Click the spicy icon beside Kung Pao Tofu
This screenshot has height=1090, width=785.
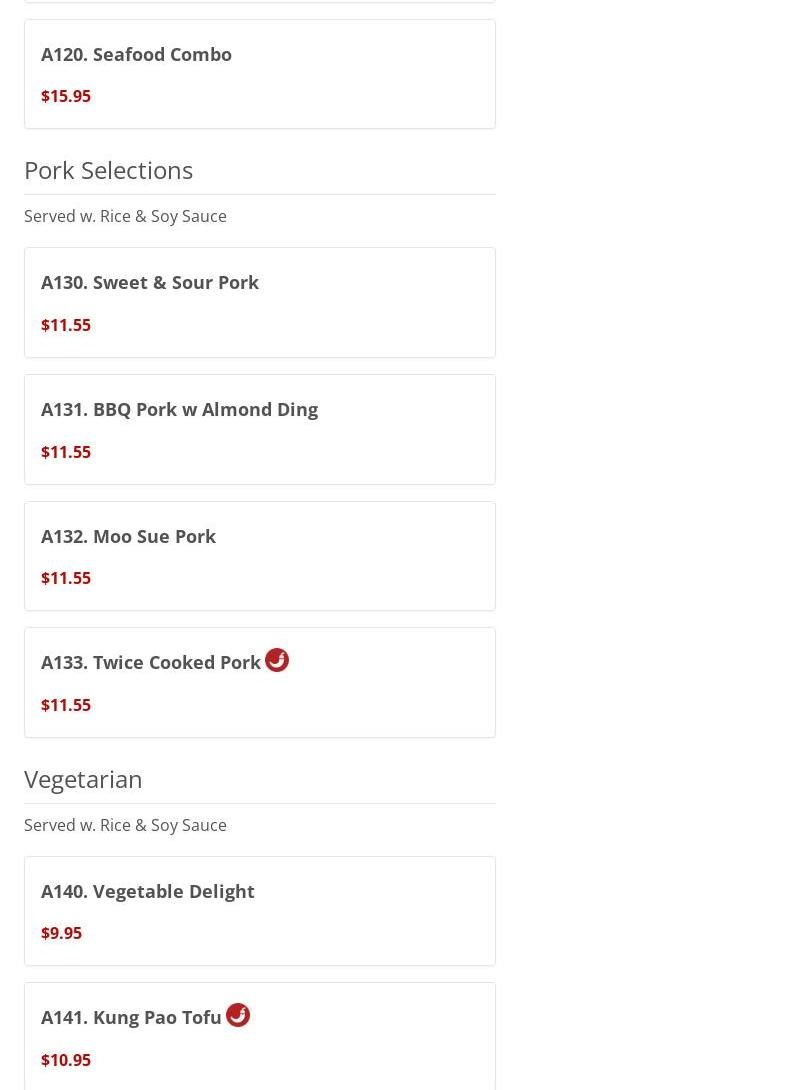point(238,1015)
